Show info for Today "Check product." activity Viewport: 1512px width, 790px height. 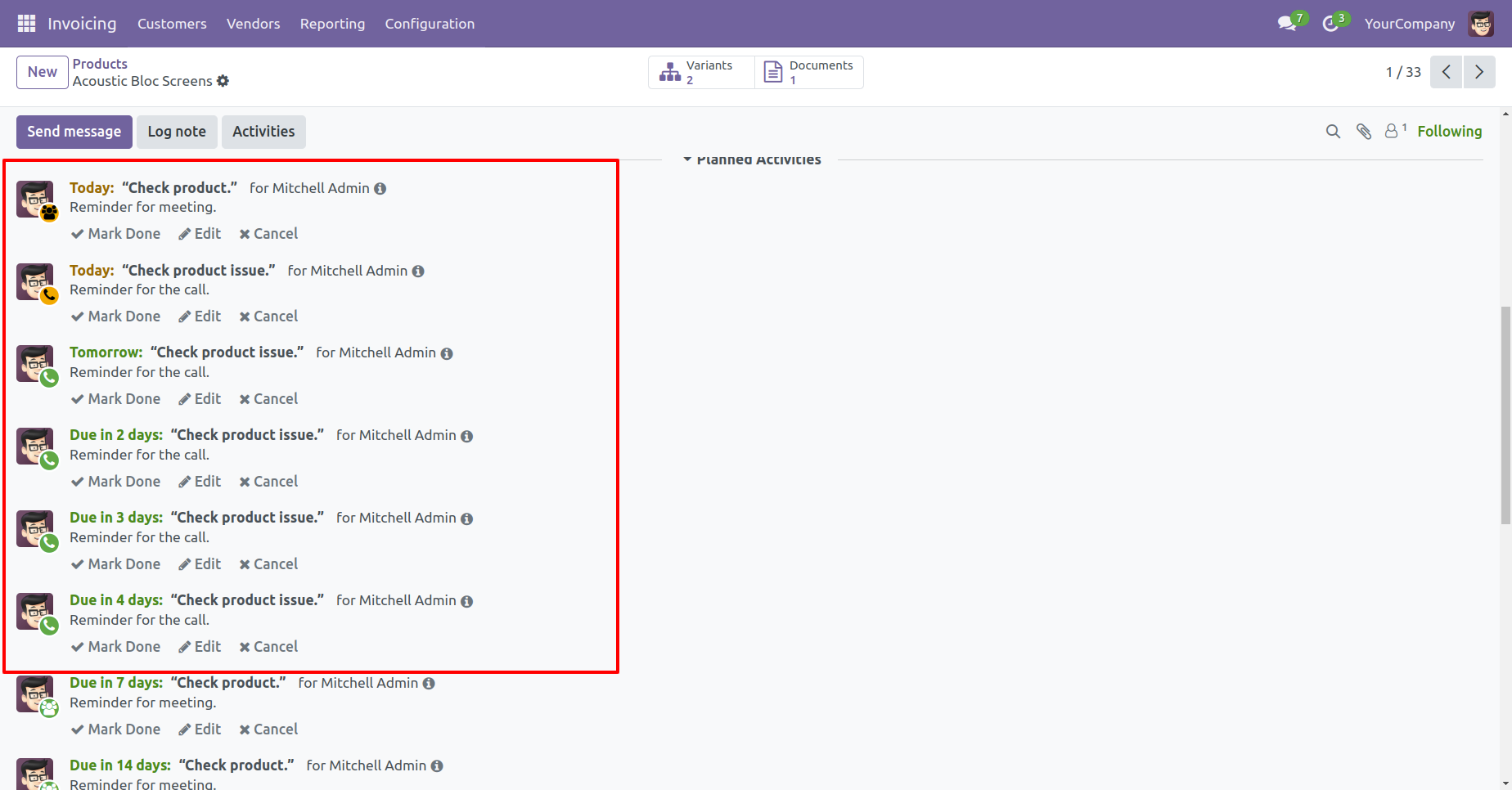(380, 189)
